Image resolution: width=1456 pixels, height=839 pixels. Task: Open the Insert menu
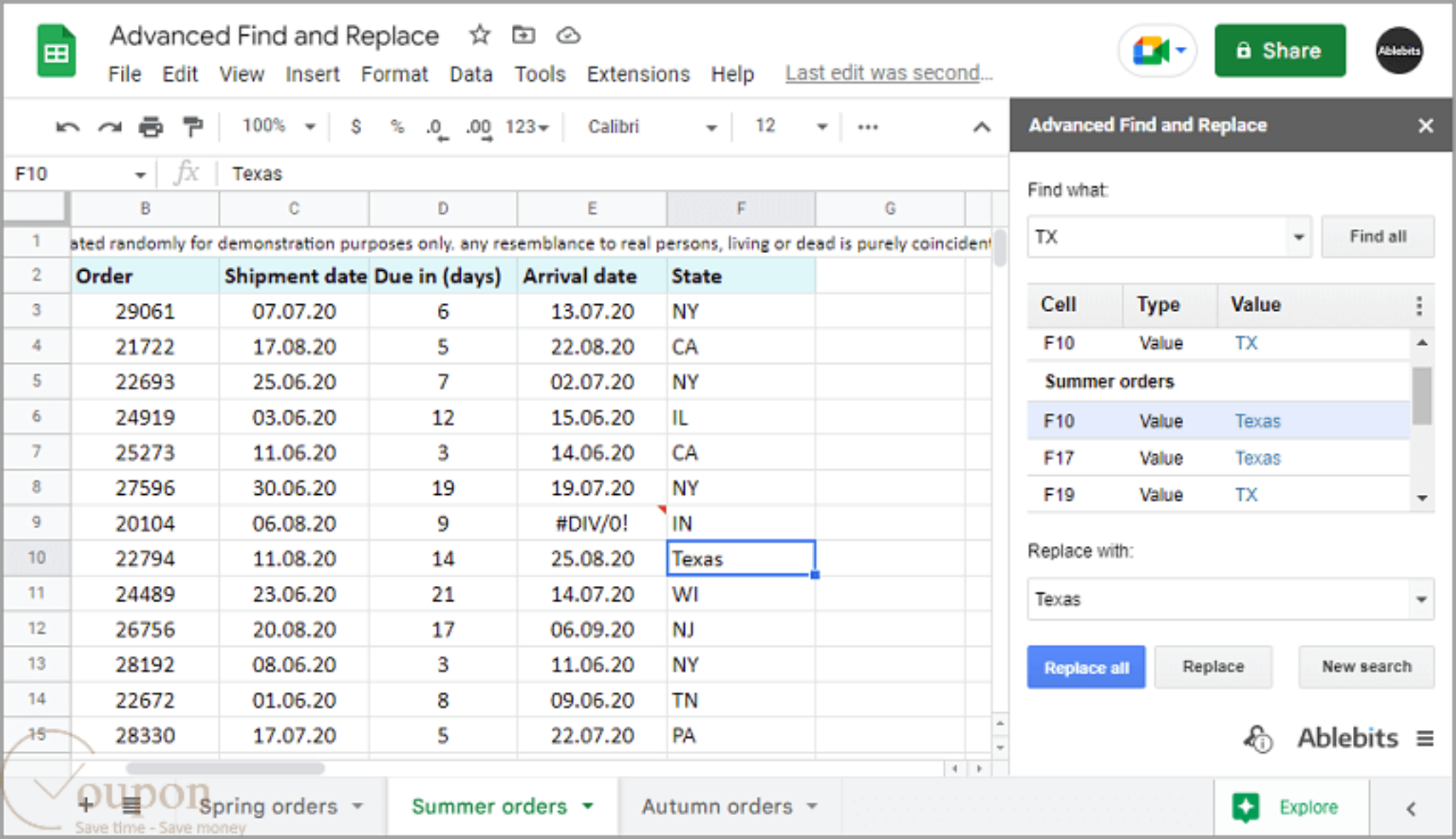[x=312, y=74]
